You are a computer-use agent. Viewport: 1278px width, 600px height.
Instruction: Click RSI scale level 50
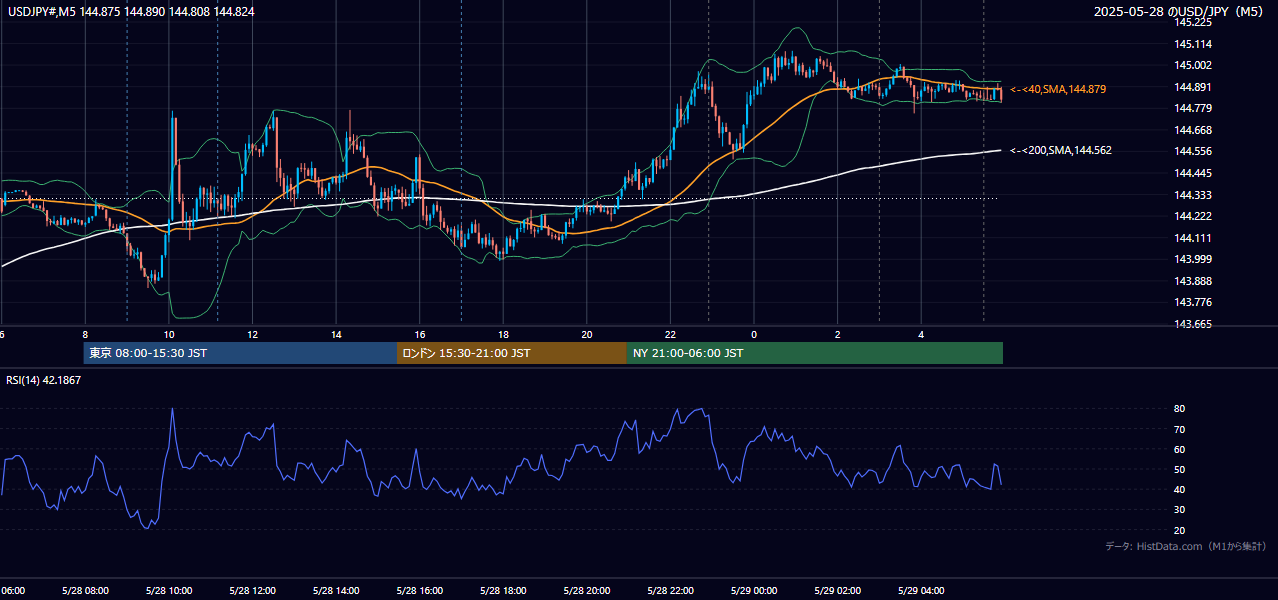point(1180,469)
